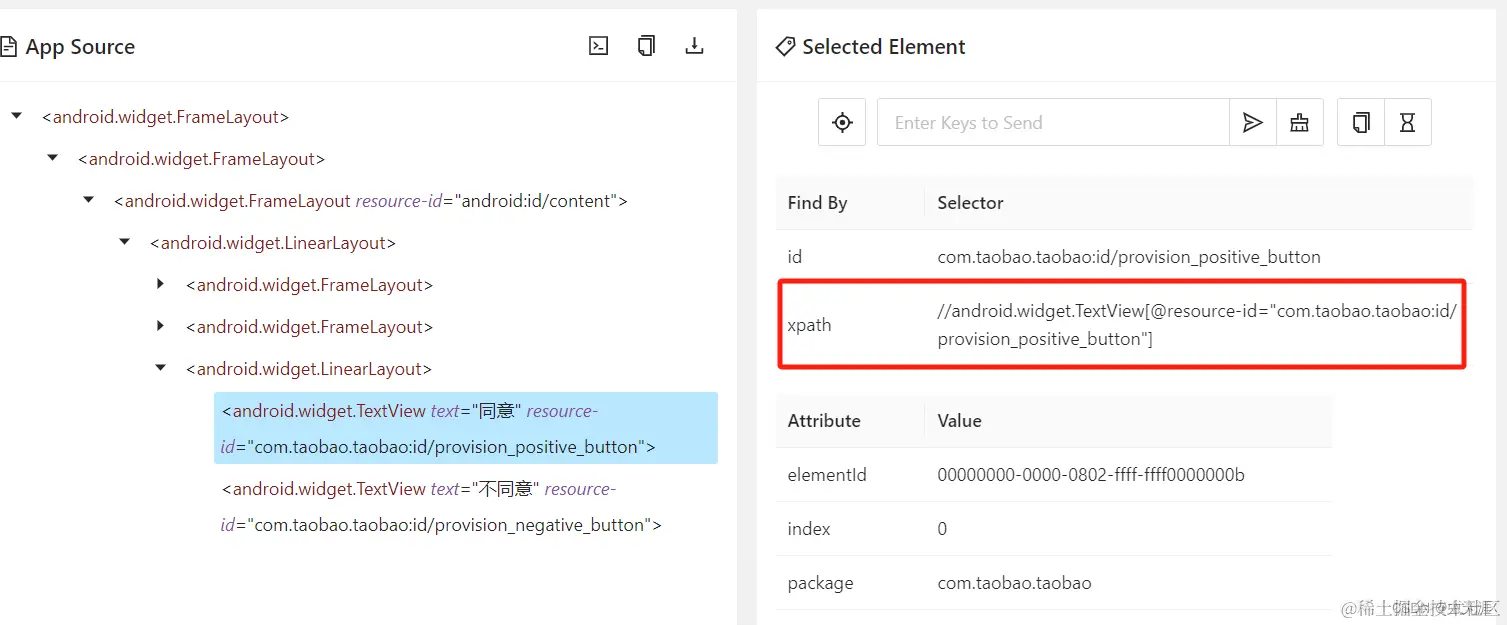This screenshot has width=1507, height=625.
Task: Collapse the android:id/content FrameLayout node
Action: pos(88,201)
